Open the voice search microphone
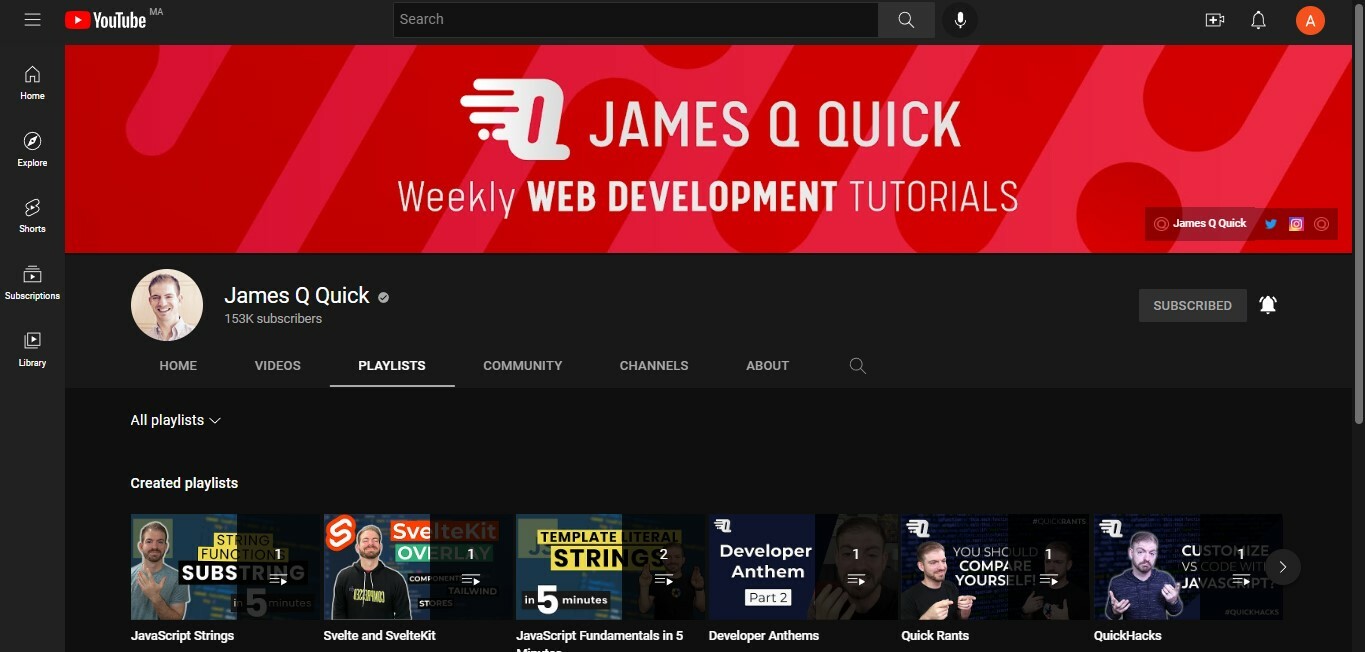The height and width of the screenshot is (652, 1365). (959, 19)
